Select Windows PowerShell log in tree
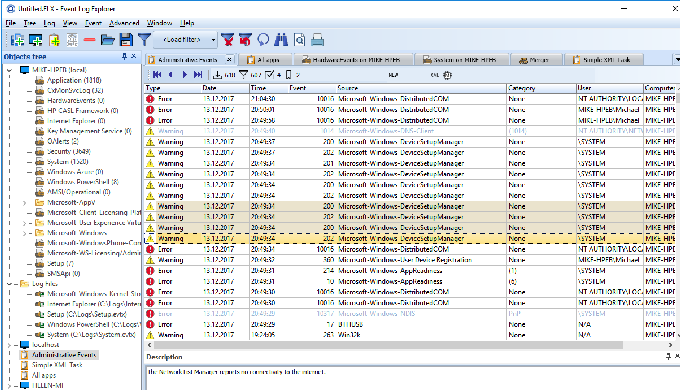 [x=83, y=182]
